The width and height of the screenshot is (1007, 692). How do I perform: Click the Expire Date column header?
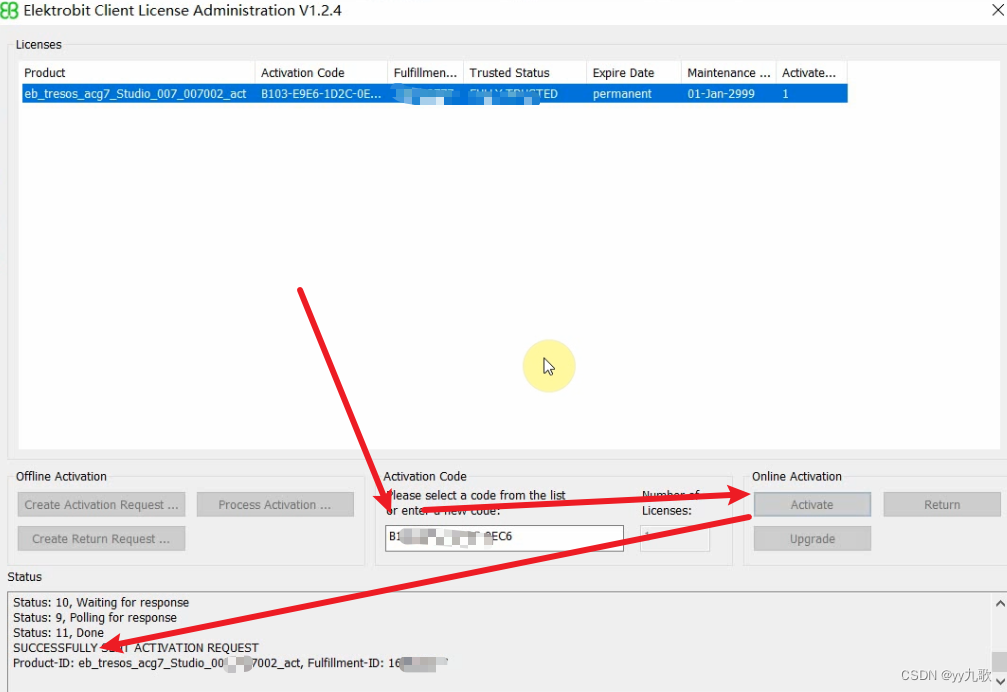click(634, 73)
